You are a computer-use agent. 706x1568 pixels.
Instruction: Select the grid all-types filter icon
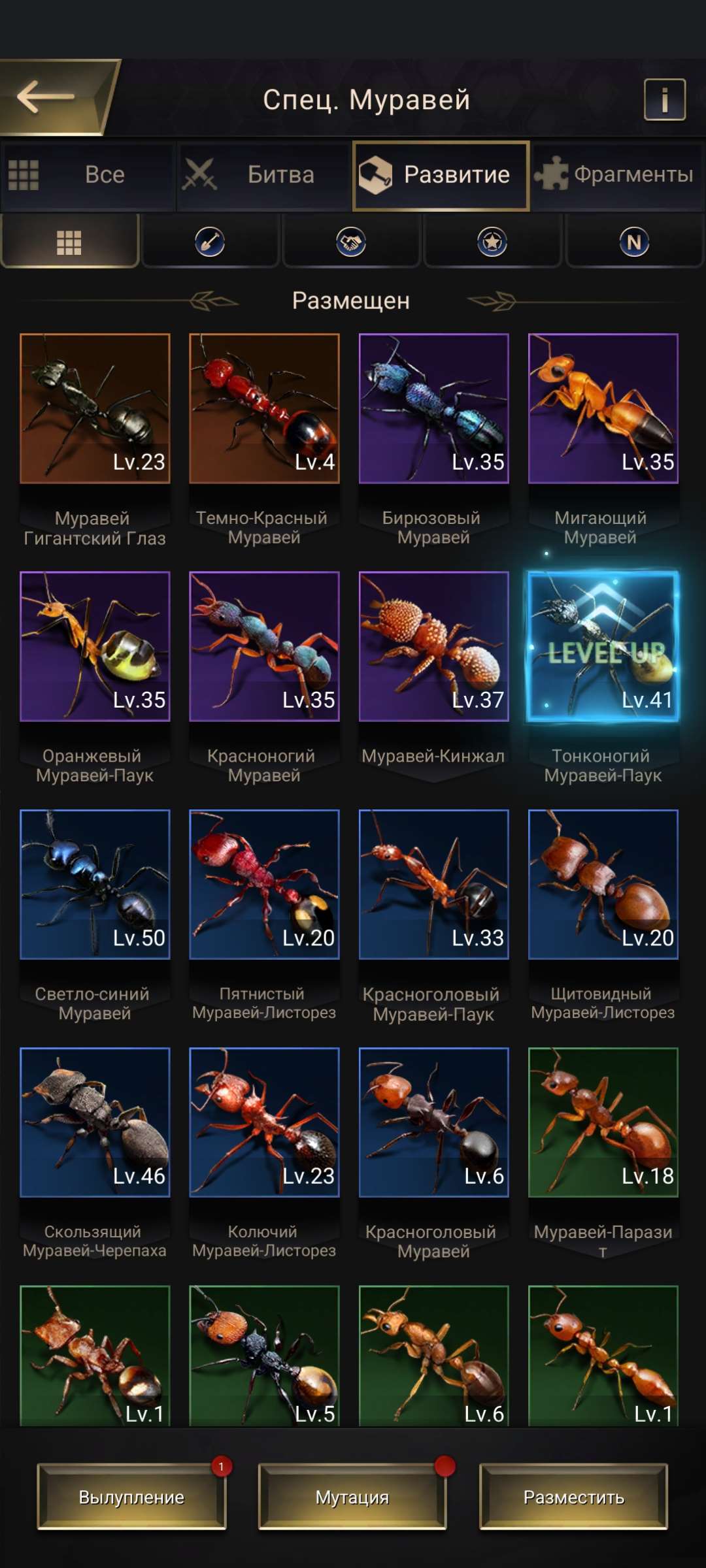pos(69,242)
